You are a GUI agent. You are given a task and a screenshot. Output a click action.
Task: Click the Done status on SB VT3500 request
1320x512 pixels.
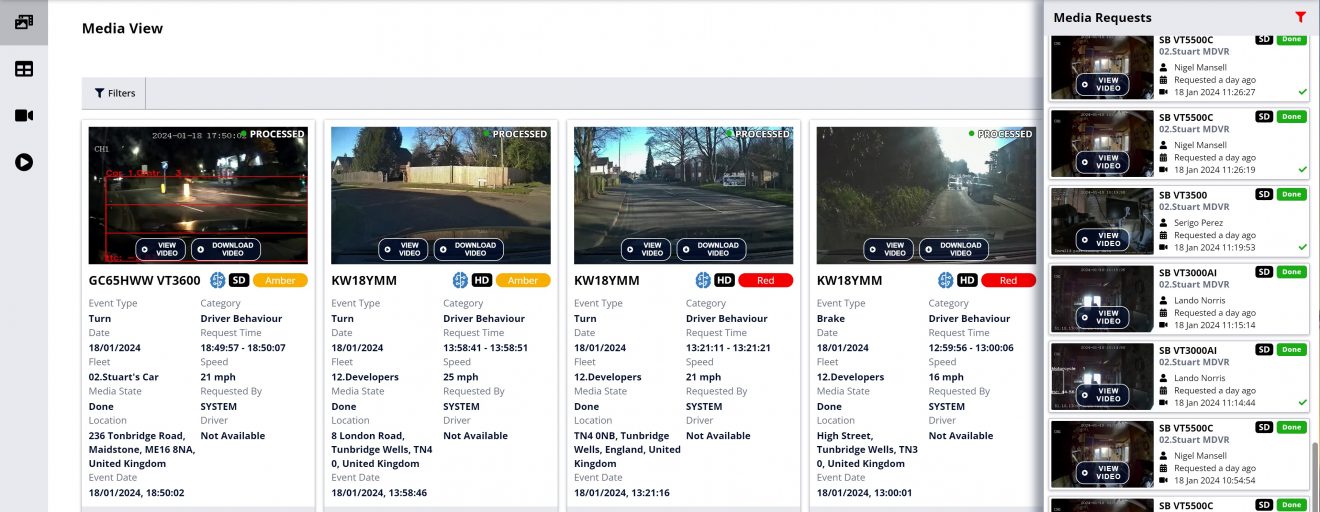click(1291, 194)
